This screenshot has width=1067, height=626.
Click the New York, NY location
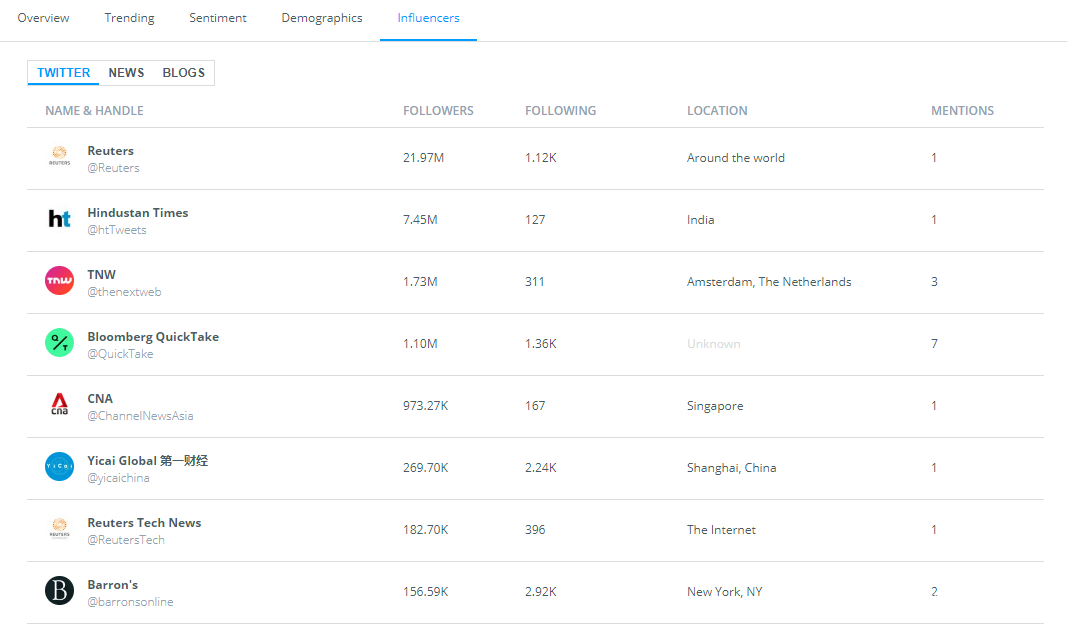coord(725,591)
